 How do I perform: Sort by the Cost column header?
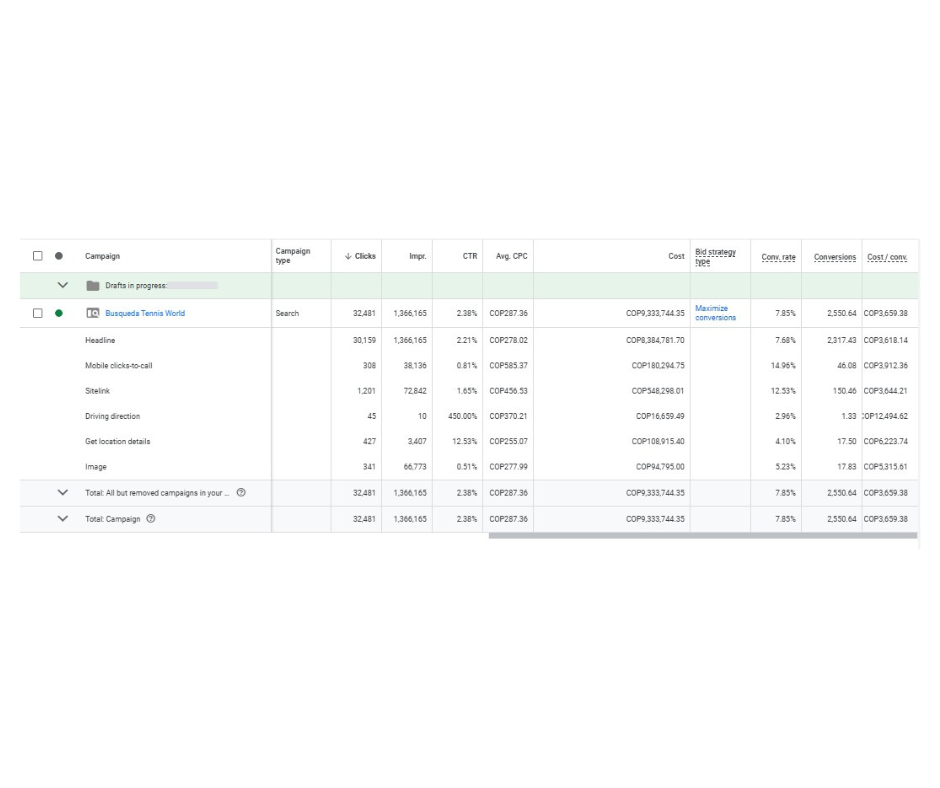point(676,256)
